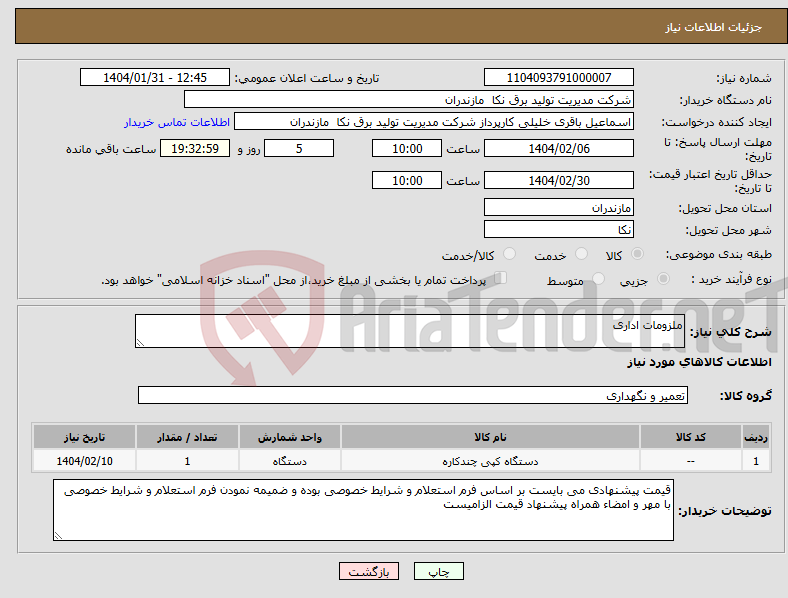Select the کالا radio button
Viewport: 788px width, 598px height.
point(637,254)
